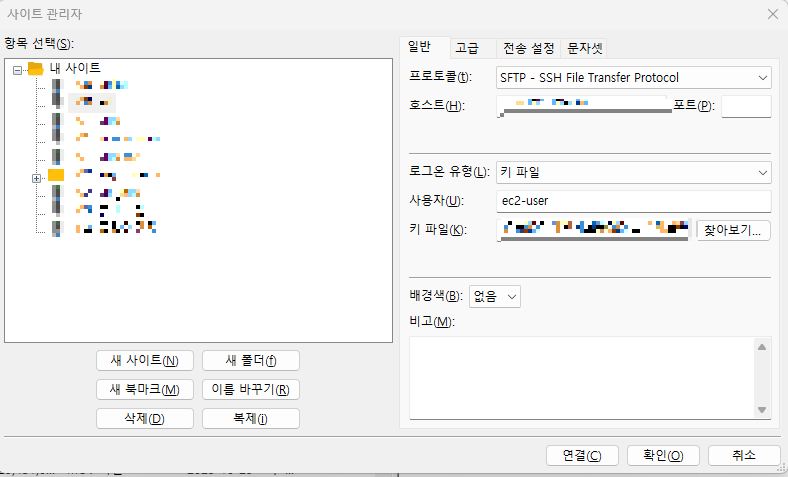The image size is (788, 477).
Task: Collapse the 내 사이트 tree node
Action: point(18,70)
